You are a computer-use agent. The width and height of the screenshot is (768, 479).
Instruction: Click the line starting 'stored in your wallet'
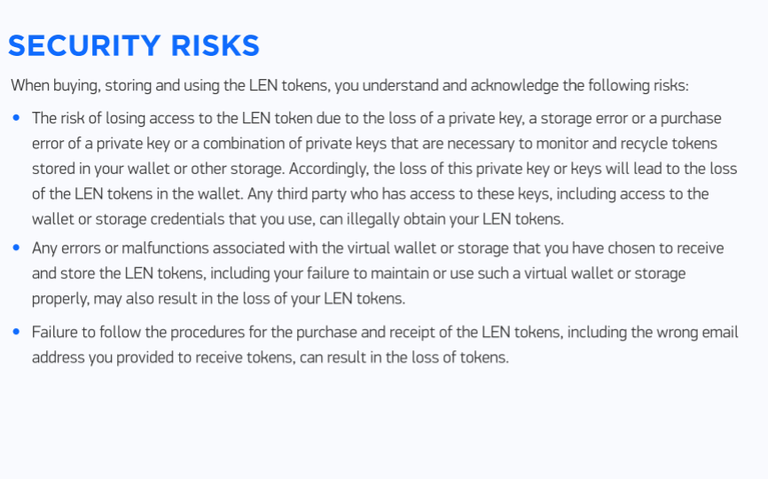384,168
